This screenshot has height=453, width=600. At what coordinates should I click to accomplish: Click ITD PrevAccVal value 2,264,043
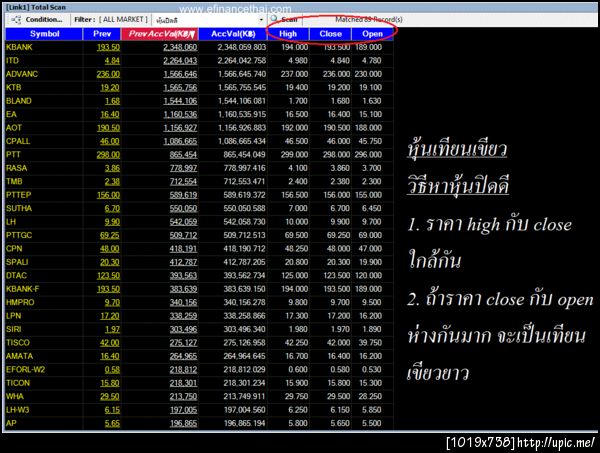(x=180, y=60)
